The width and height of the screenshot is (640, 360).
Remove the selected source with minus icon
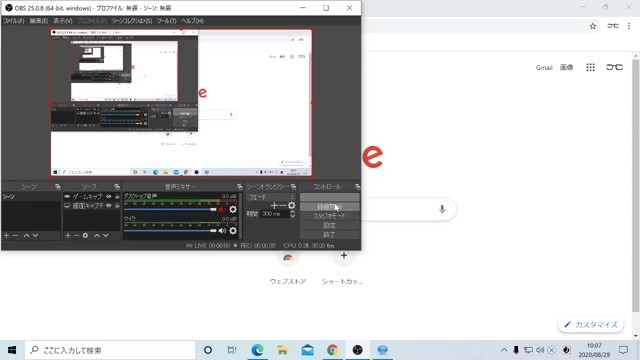(76, 236)
